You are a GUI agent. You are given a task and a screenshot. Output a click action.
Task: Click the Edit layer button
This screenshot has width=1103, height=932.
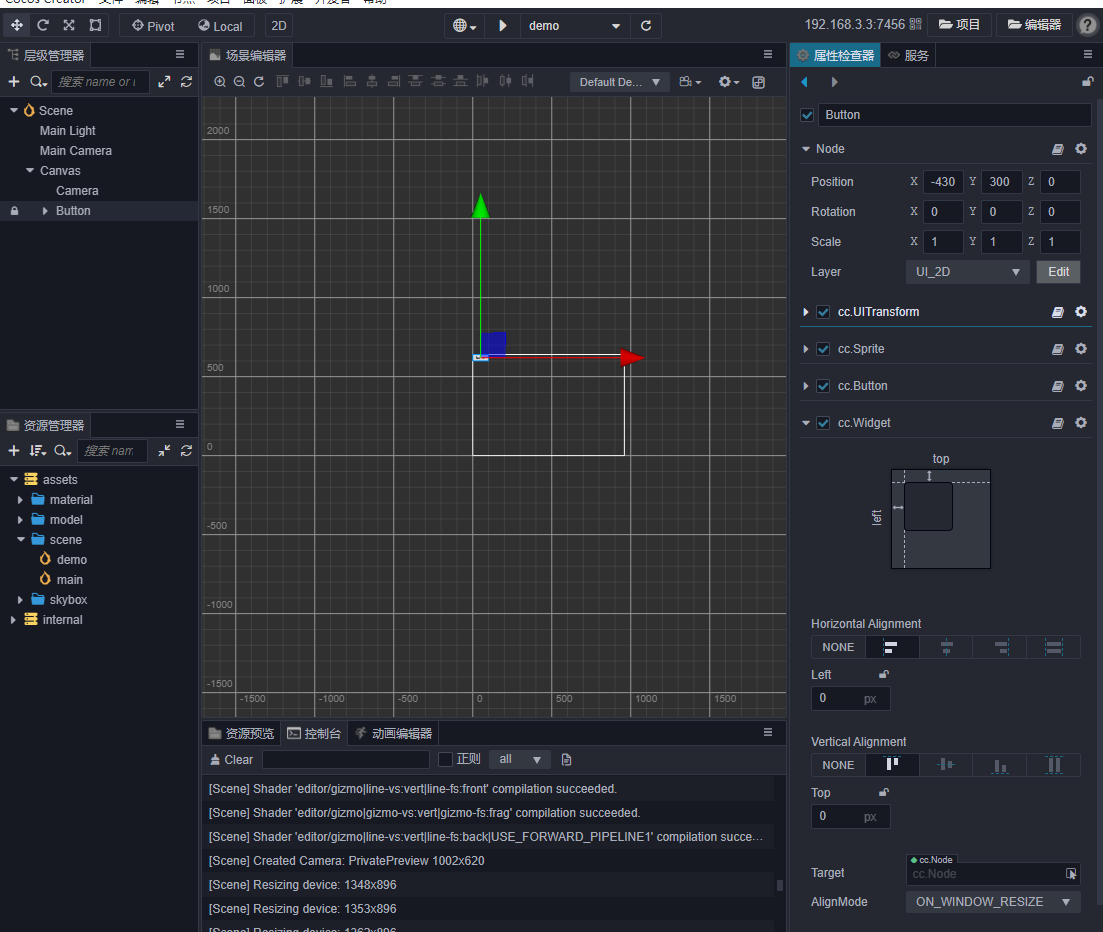[x=1058, y=272]
